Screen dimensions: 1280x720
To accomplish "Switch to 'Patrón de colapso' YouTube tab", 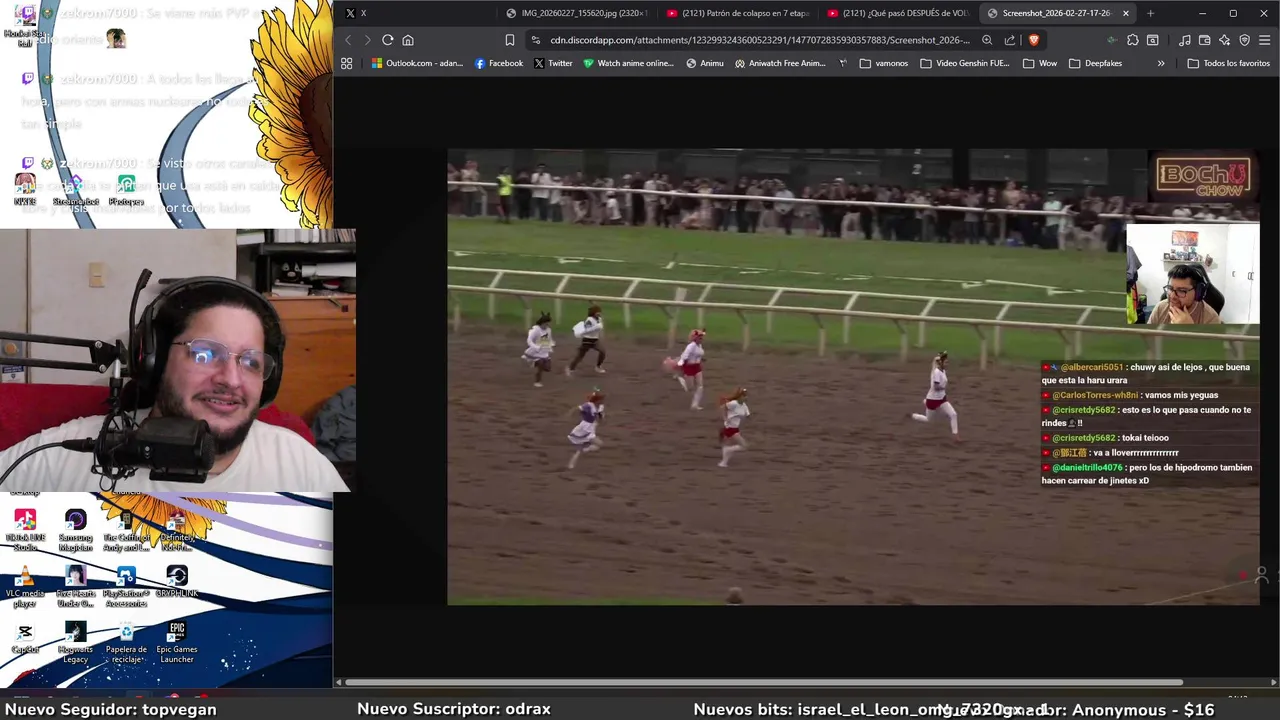I will [x=738, y=13].
